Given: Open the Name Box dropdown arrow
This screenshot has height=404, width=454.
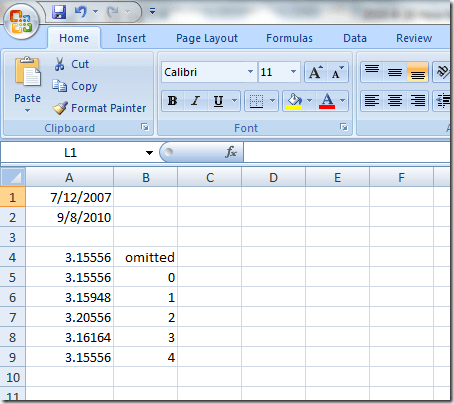Looking at the screenshot, I should (x=149, y=153).
